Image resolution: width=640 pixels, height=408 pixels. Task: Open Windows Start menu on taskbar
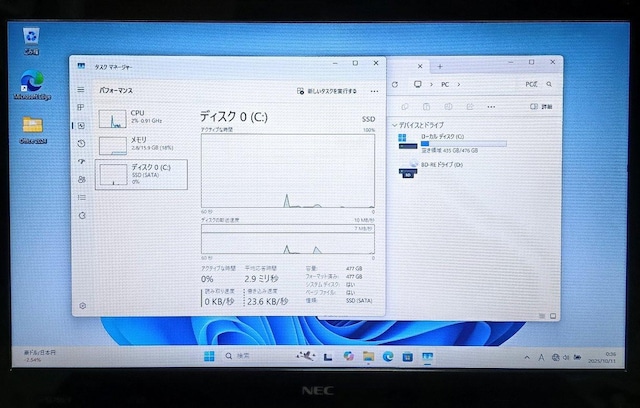click(209, 356)
